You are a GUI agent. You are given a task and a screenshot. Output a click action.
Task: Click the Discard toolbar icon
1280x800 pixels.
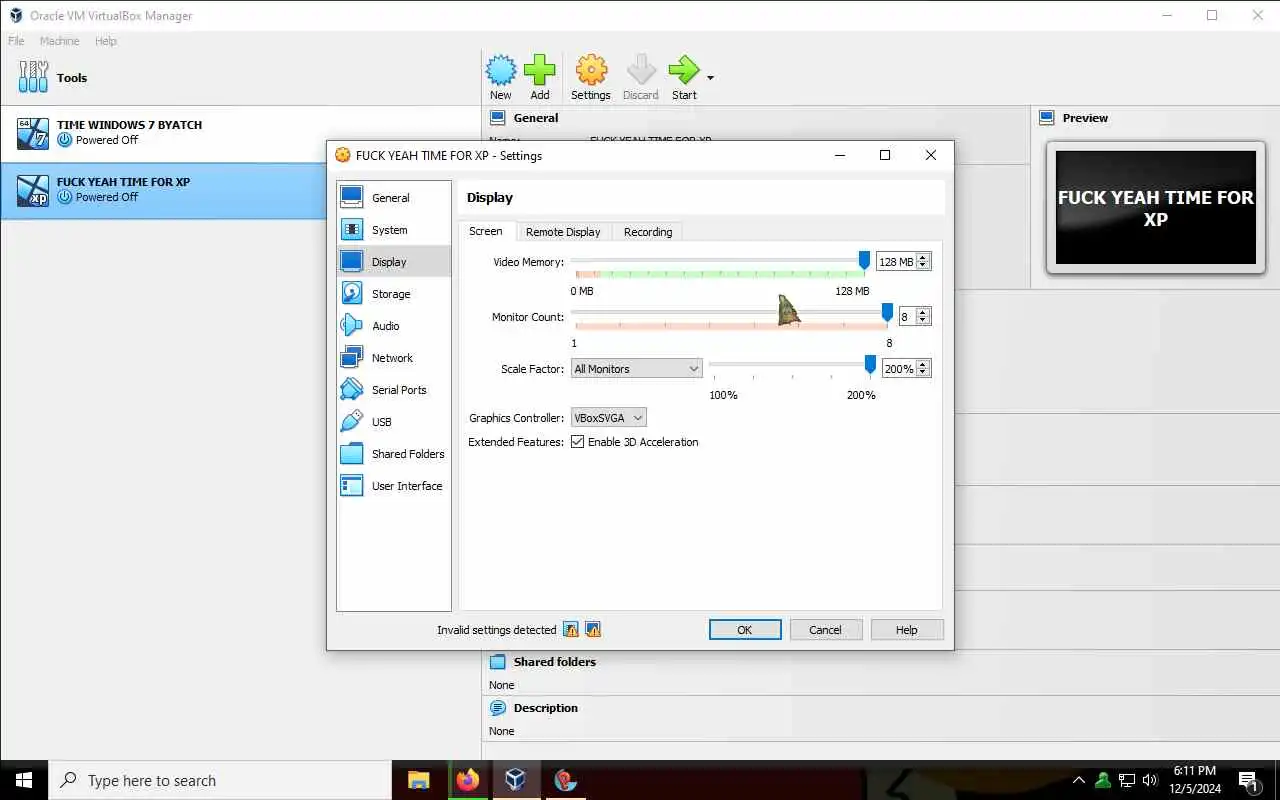[x=641, y=77]
